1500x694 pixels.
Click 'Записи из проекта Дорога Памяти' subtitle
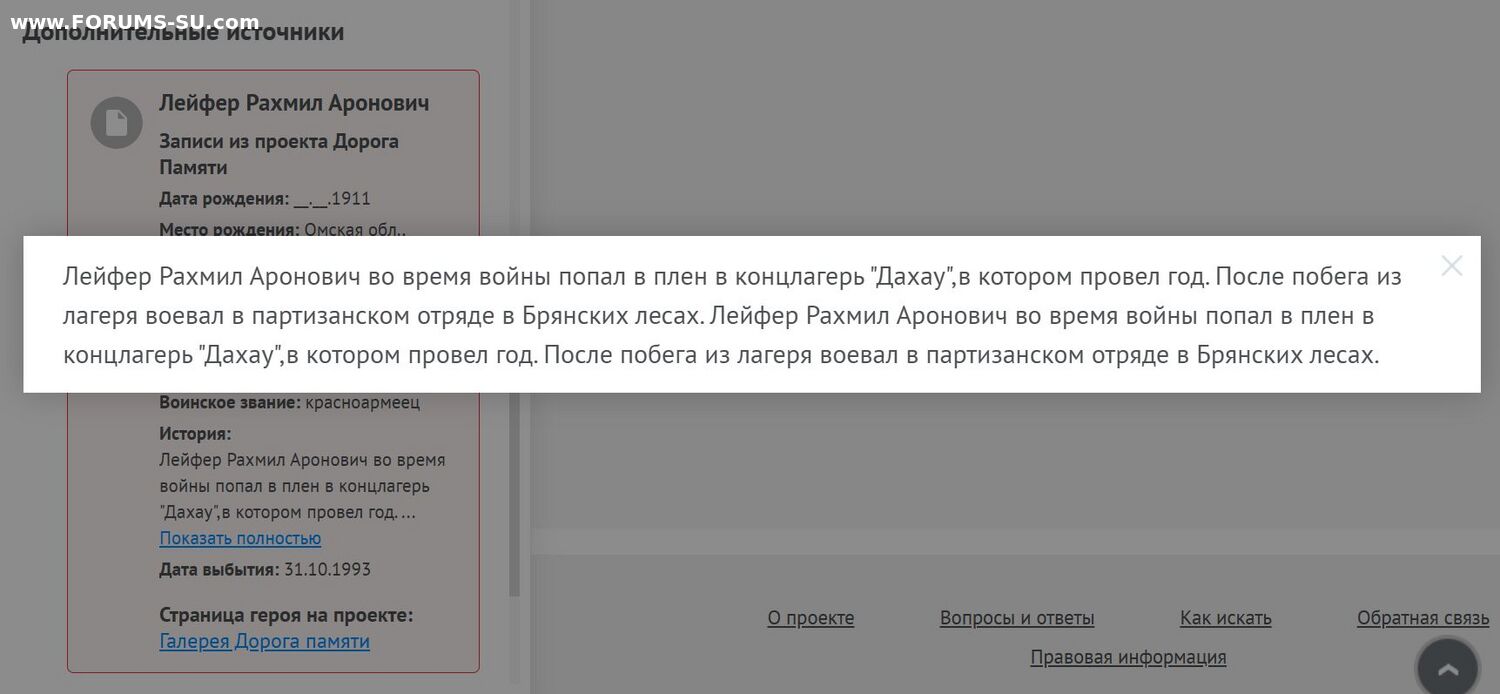tap(279, 154)
